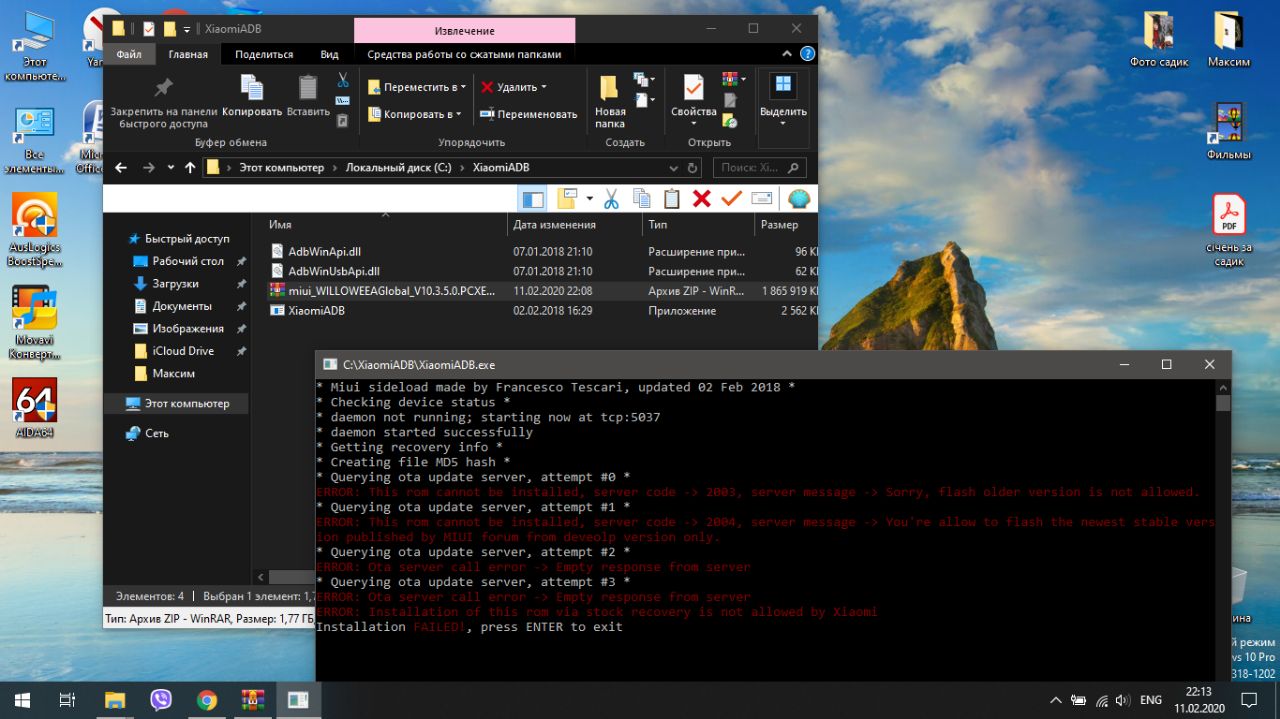Select Этот компьютер in the navigation pane
Viewport: 1280px width, 719px height.
pos(187,404)
